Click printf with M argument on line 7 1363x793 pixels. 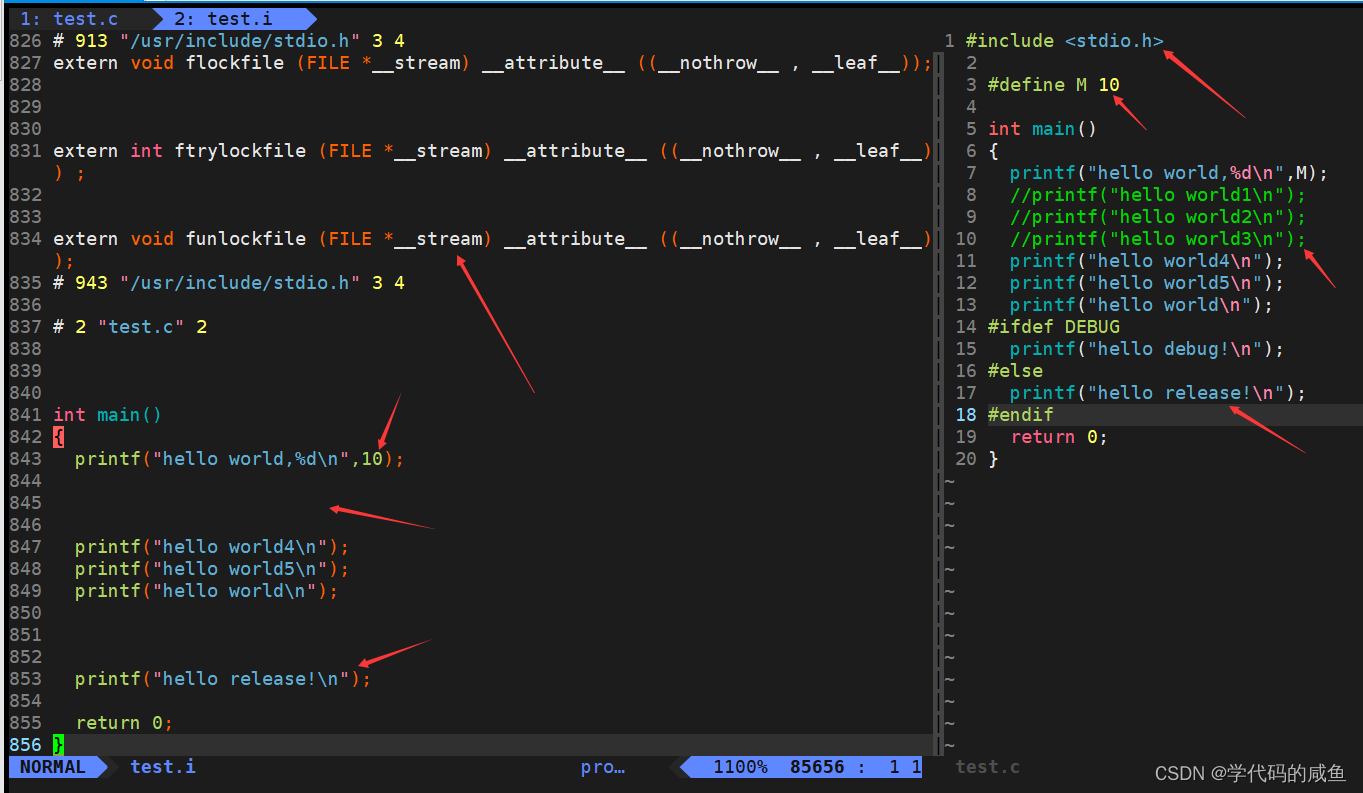click(x=1169, y=173)
